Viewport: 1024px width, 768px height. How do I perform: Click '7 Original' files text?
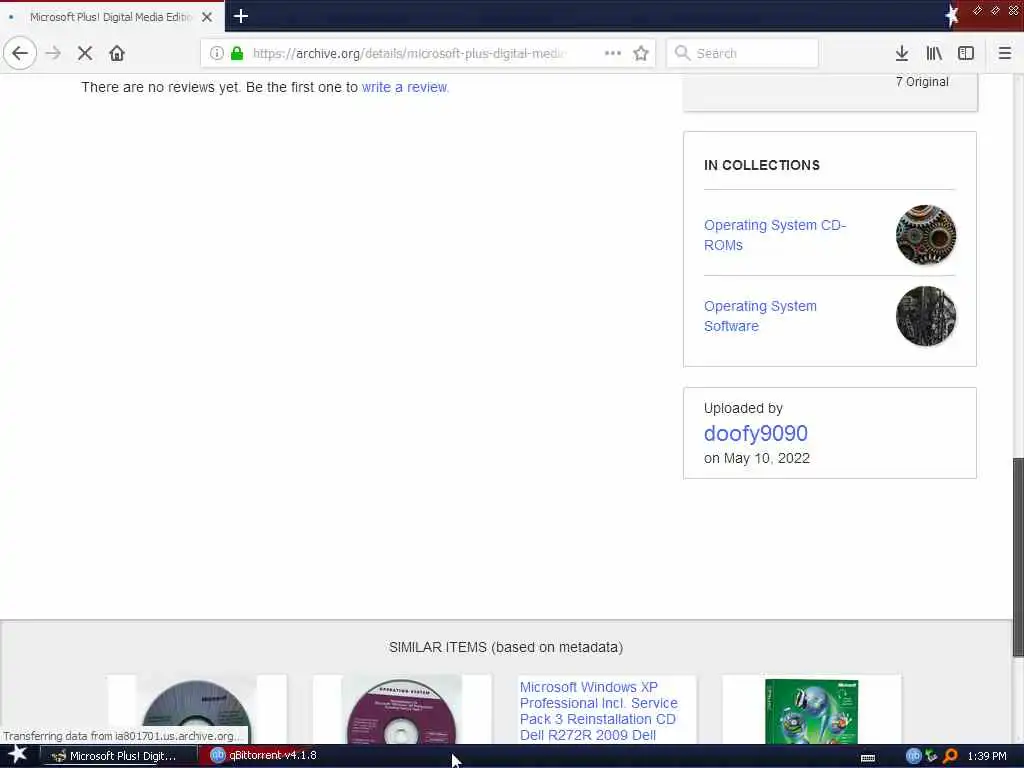[922, 82]
